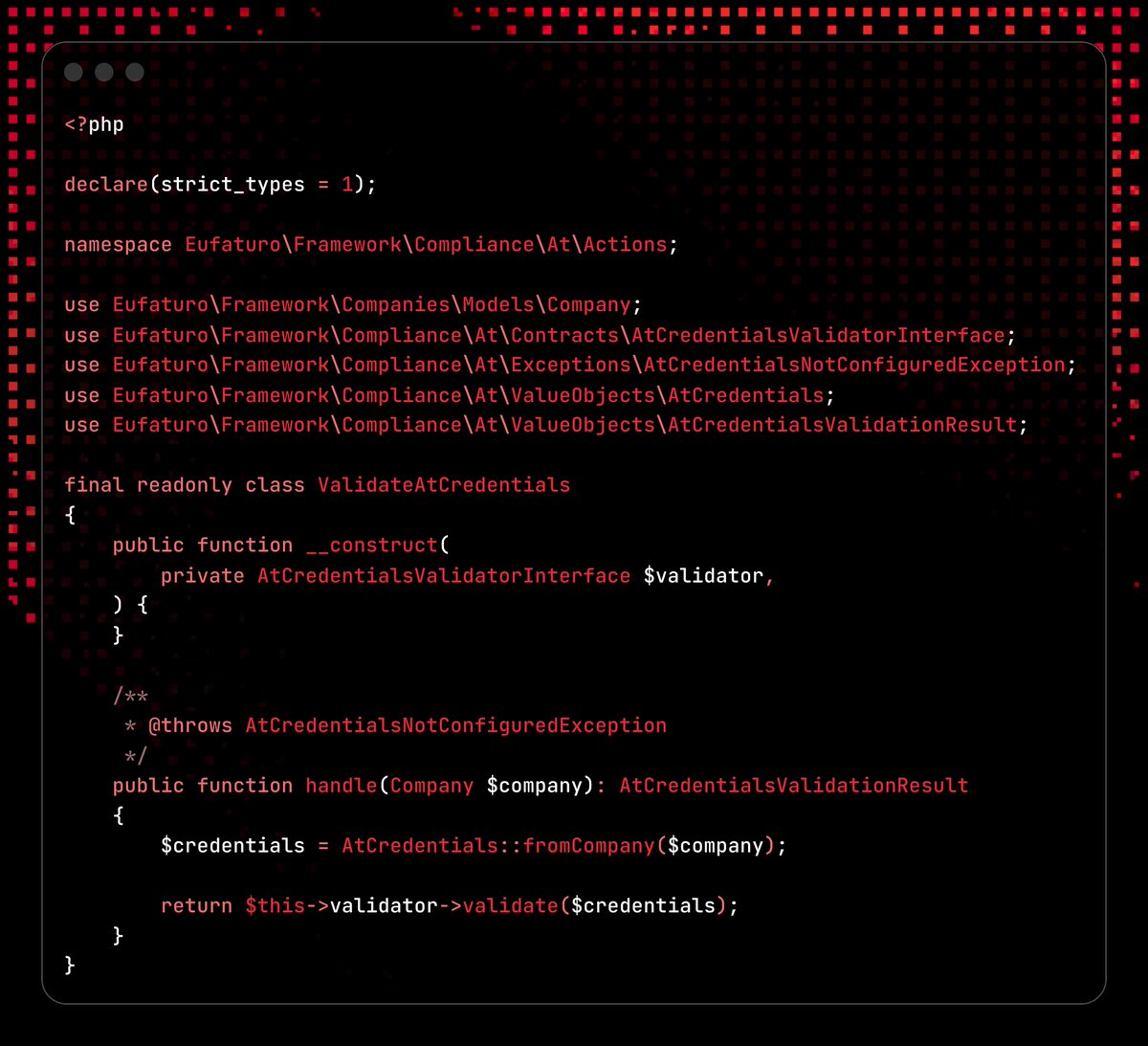Viewport: 1148px width, 1046px height.
Task: Click the 'final readonly class' keywords
Action: 184,485
